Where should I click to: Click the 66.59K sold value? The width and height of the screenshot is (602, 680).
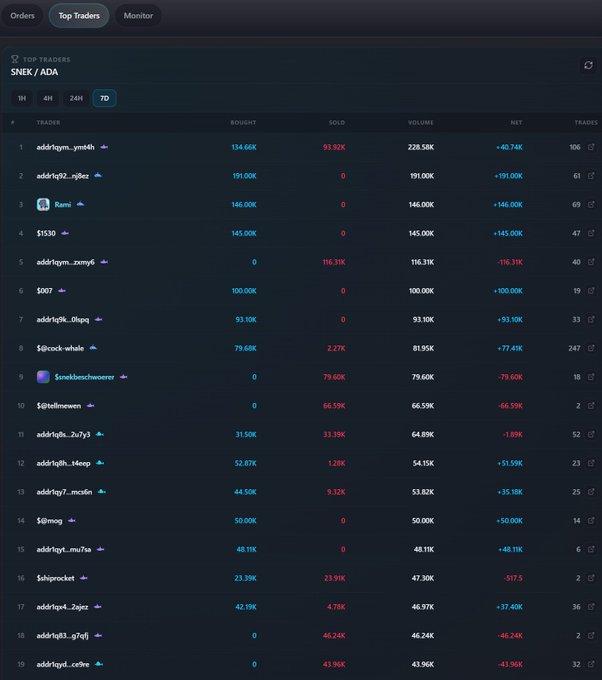coord(334,406)
